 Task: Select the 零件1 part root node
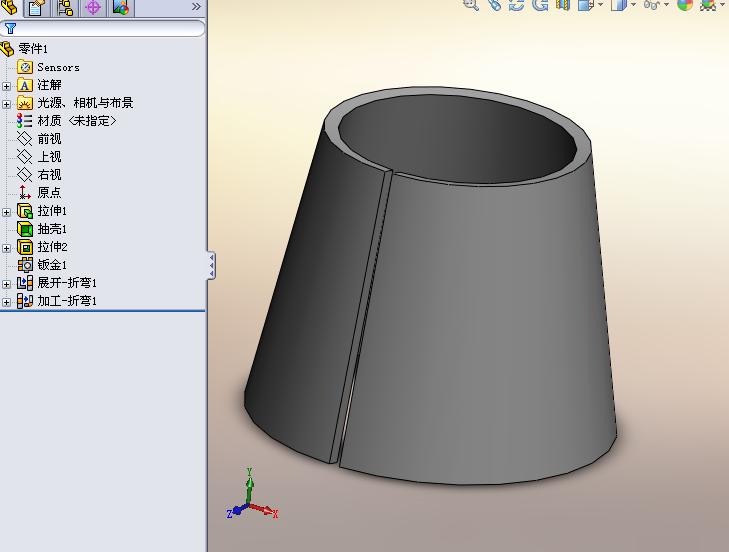(x=33, y=48)
